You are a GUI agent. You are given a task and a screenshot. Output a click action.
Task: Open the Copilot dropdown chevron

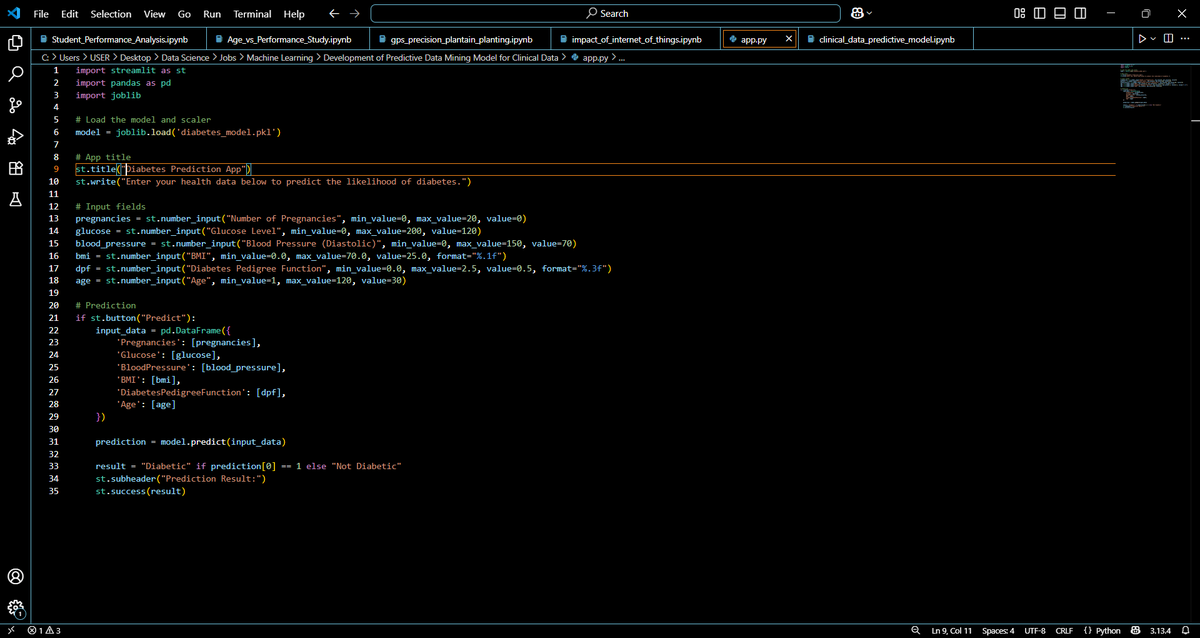870,14
